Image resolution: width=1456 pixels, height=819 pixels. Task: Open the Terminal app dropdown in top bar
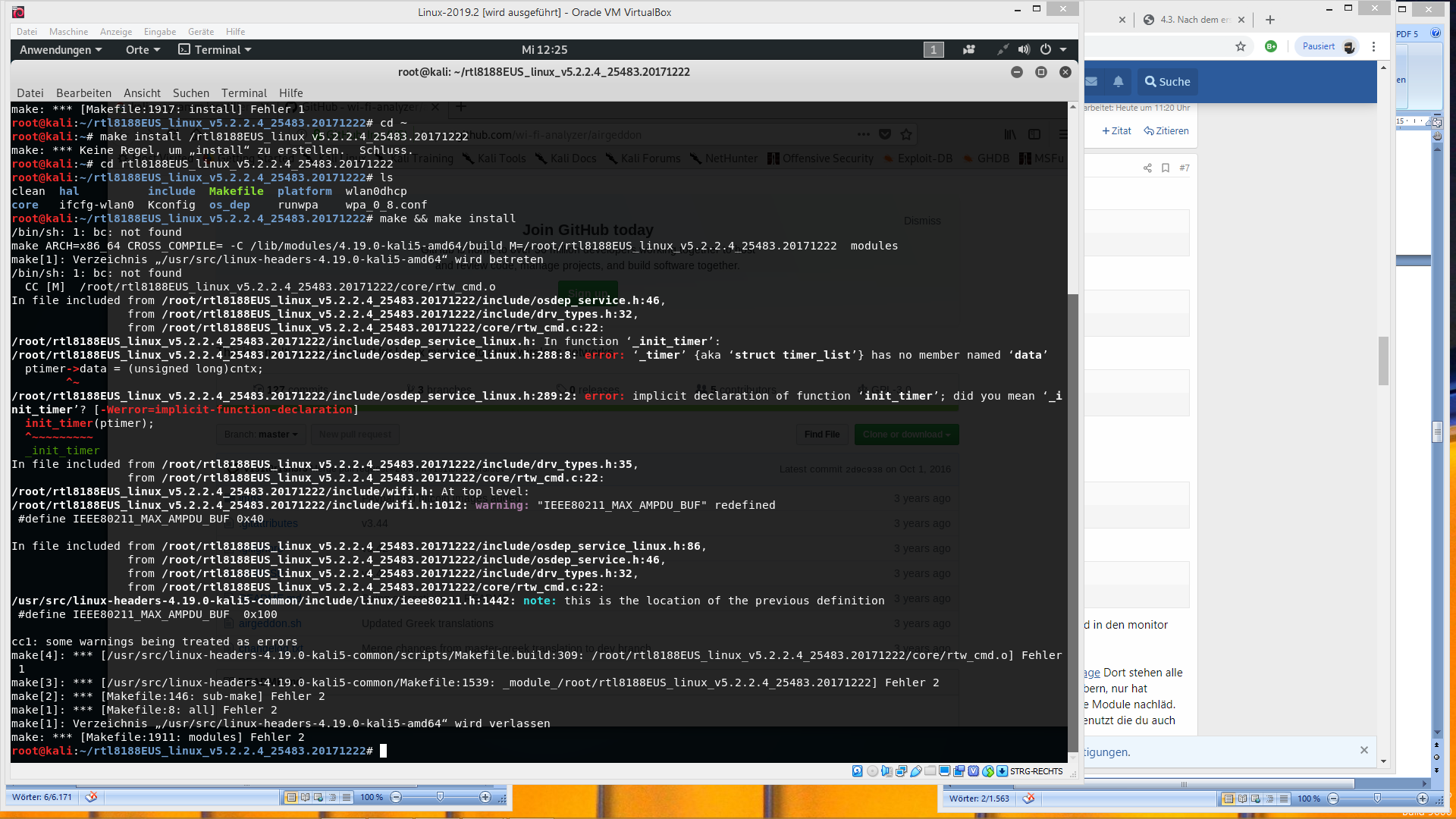215,49
